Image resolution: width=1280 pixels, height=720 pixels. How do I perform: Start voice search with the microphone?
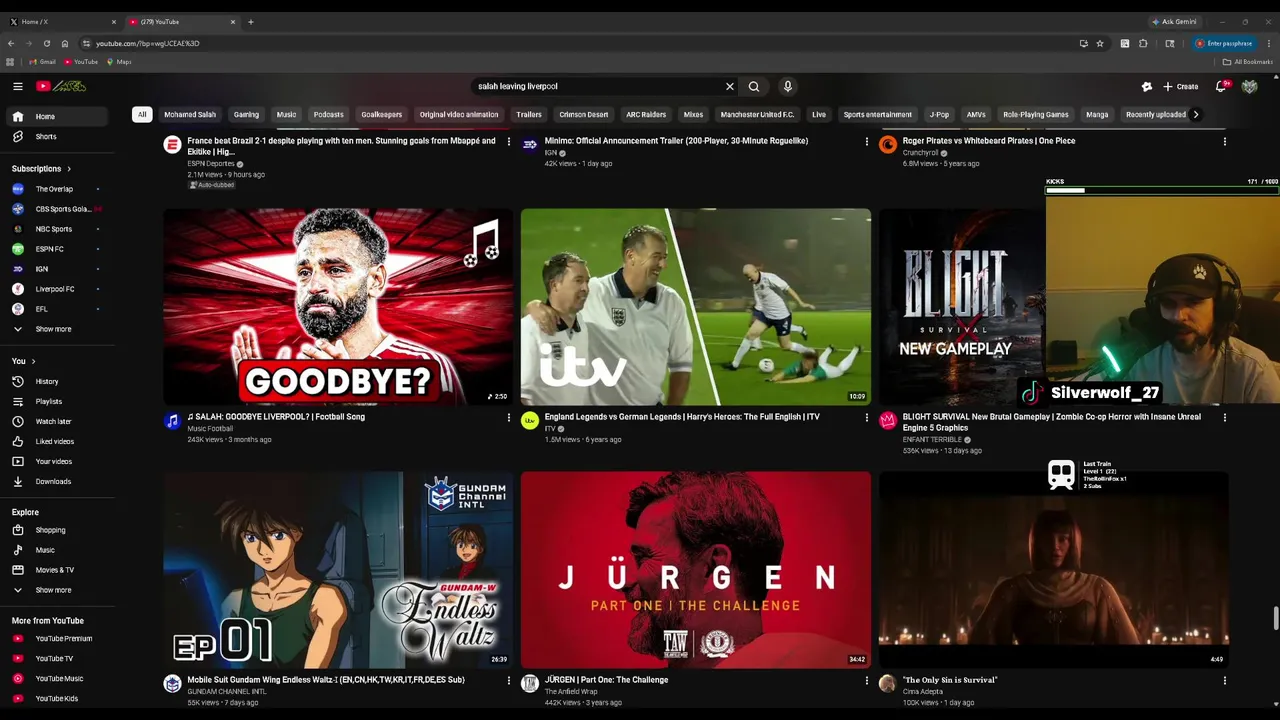(788, 86)
